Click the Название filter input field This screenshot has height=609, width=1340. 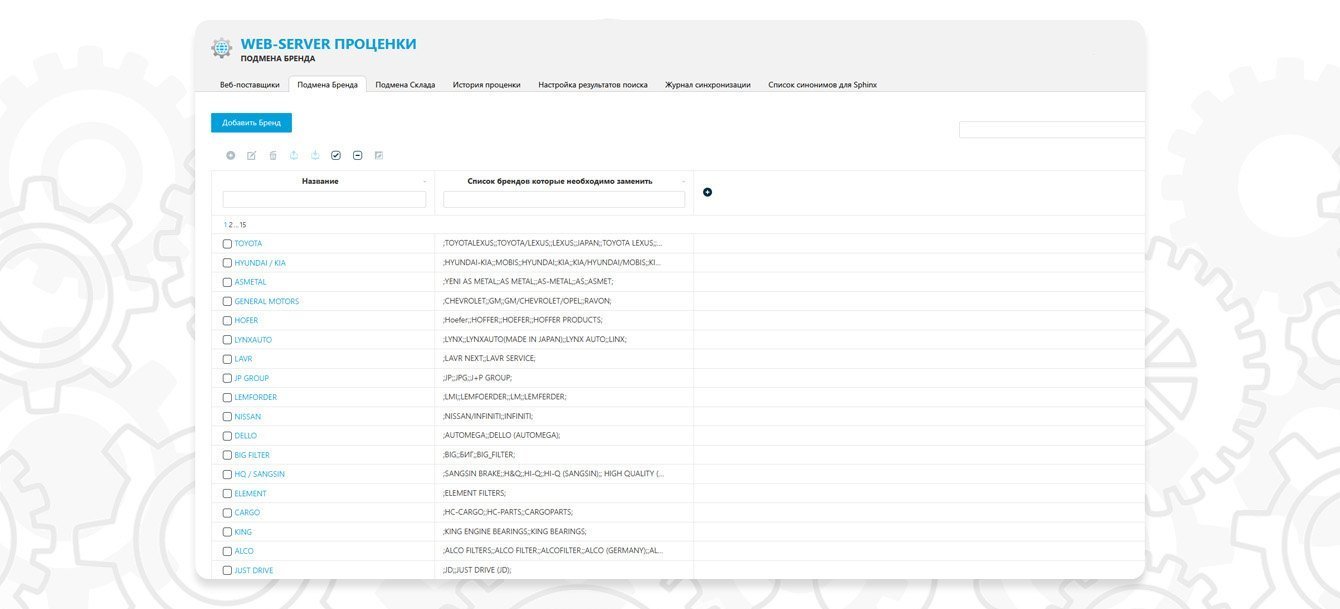(x=324, y=199)
